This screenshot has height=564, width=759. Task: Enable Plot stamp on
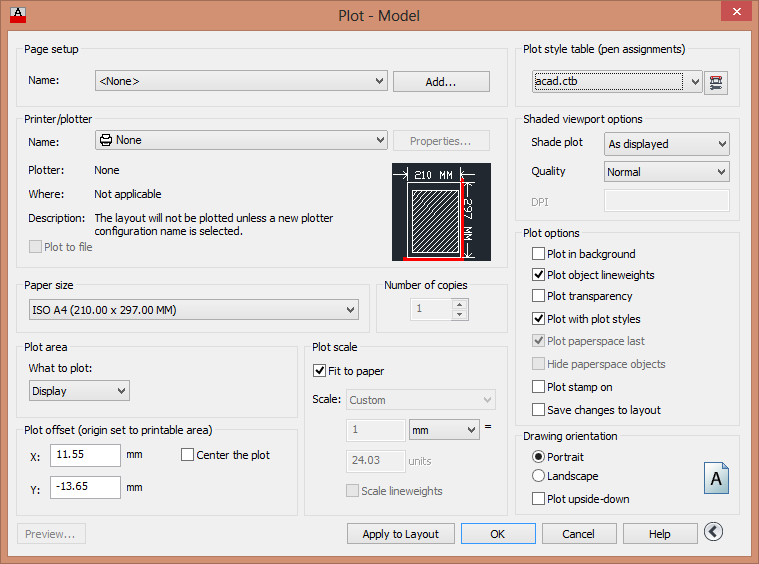pos(538,387)
